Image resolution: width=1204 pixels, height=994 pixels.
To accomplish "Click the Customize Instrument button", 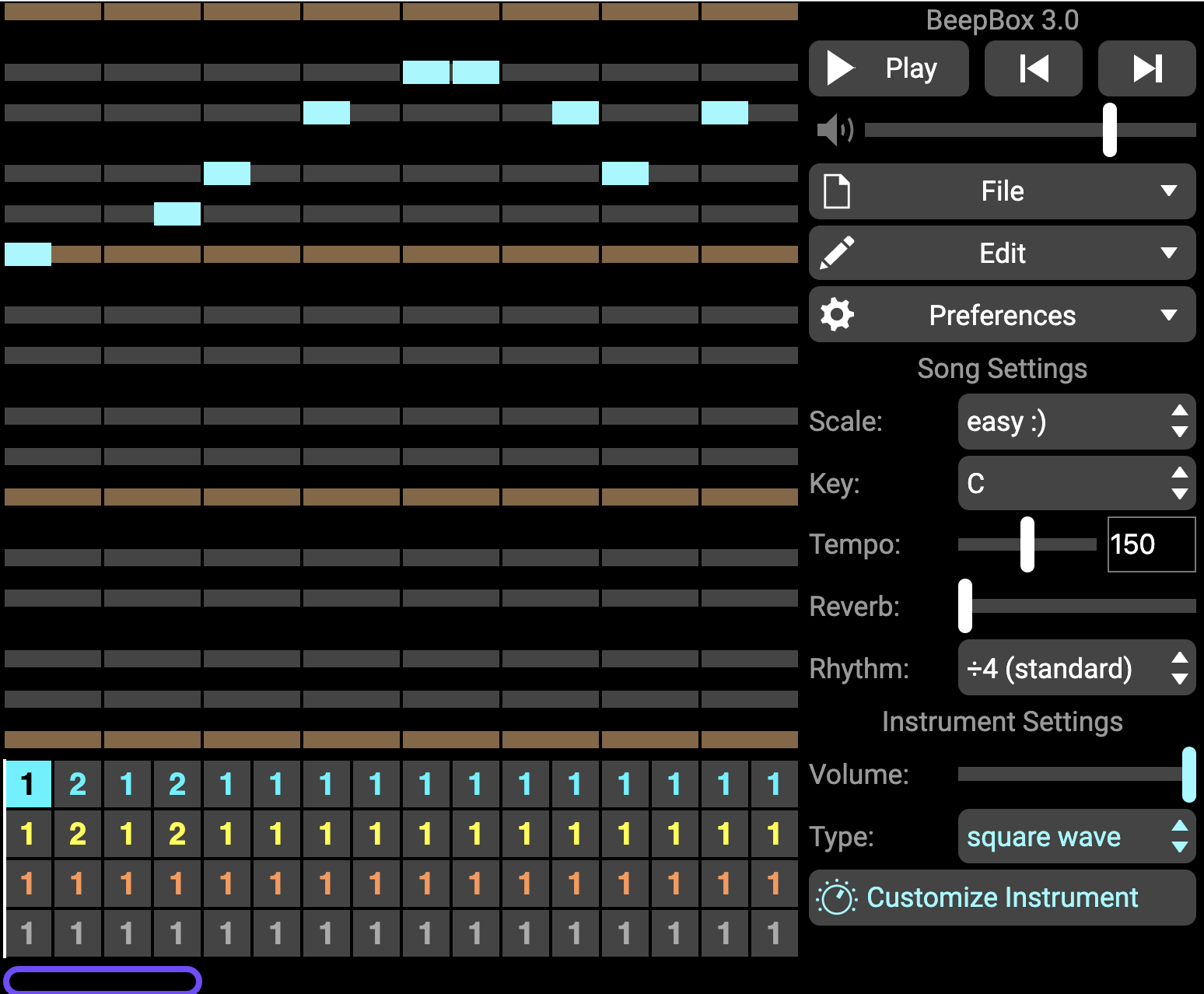I will [1002, 898].
